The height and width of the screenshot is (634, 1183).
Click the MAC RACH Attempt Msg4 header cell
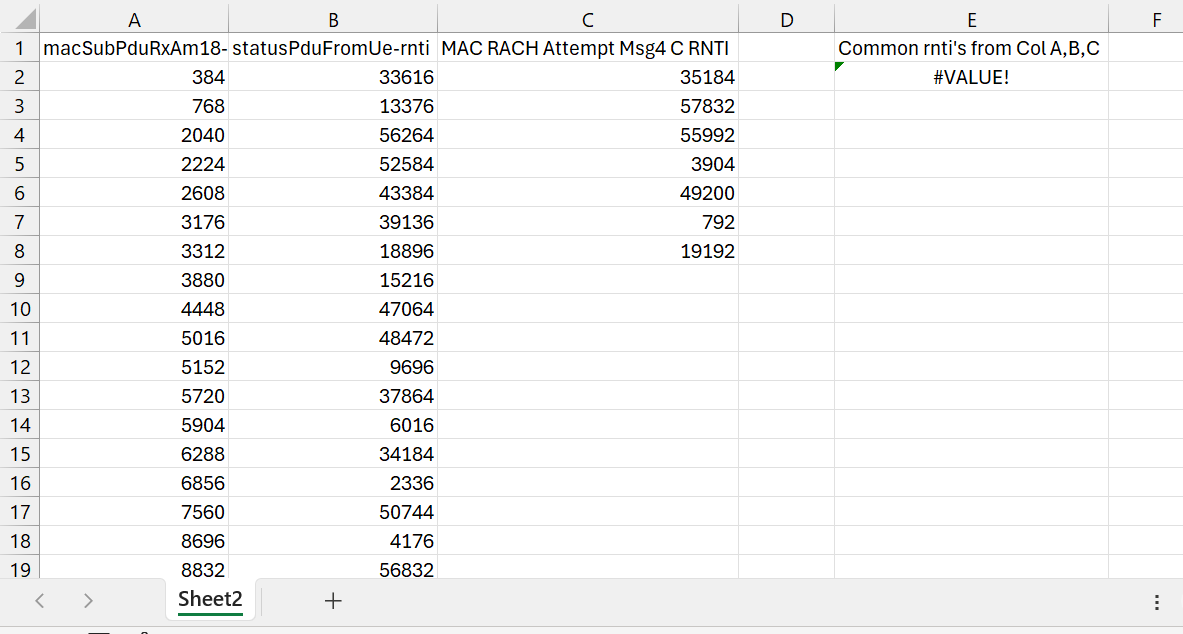(587, 47)
